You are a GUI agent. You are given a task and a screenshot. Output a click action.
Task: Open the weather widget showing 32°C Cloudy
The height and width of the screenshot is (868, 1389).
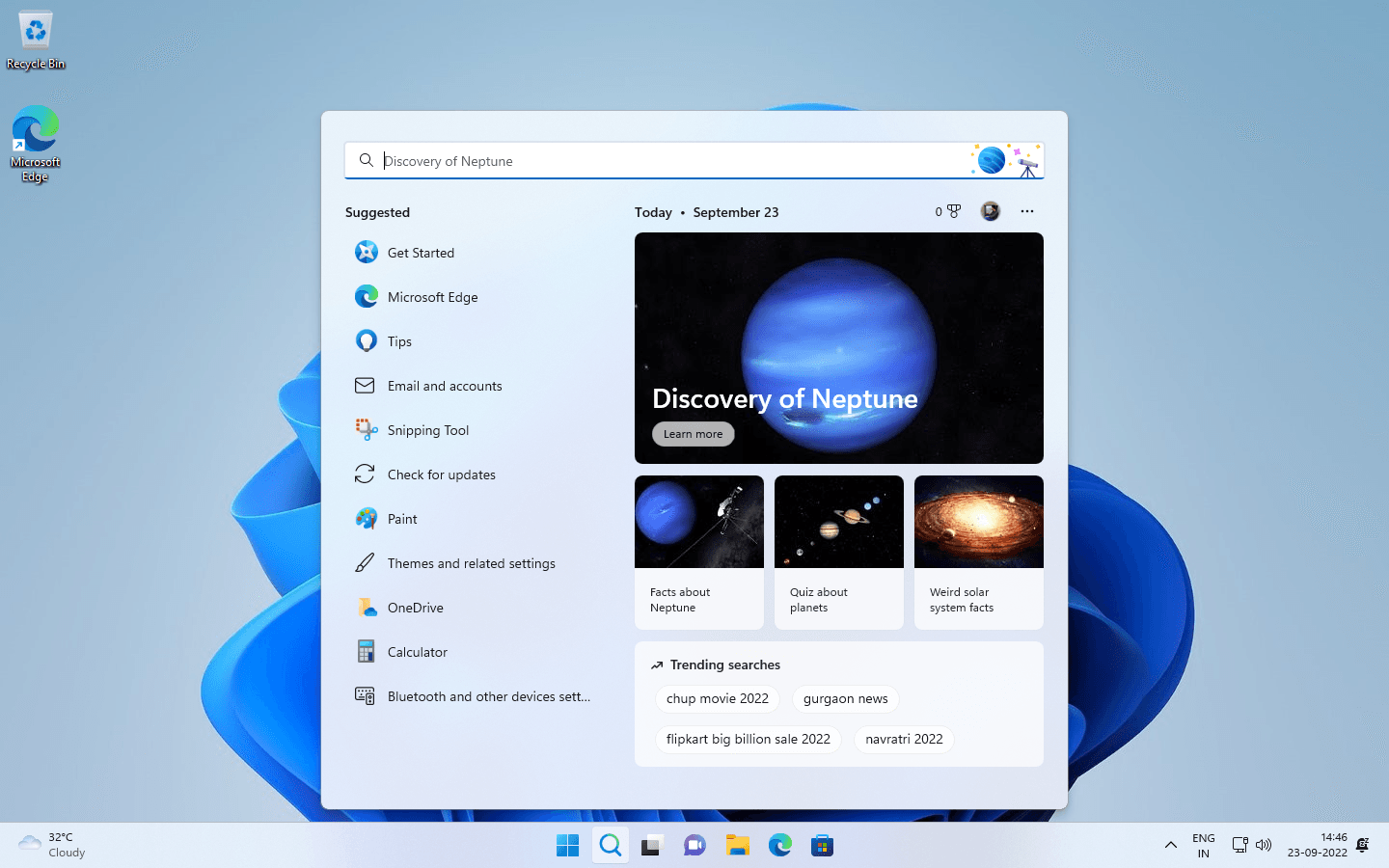(53, 846)
